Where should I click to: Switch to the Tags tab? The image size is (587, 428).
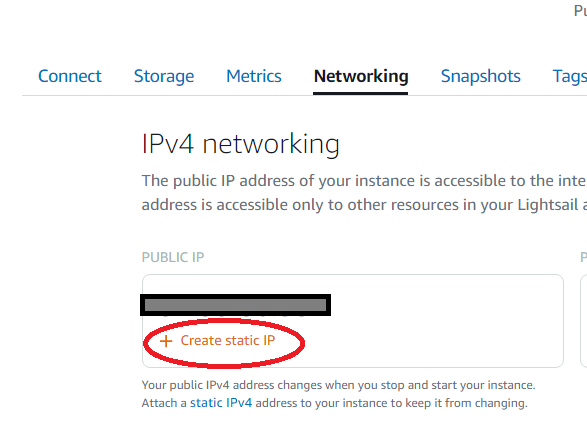pos(570,77)
